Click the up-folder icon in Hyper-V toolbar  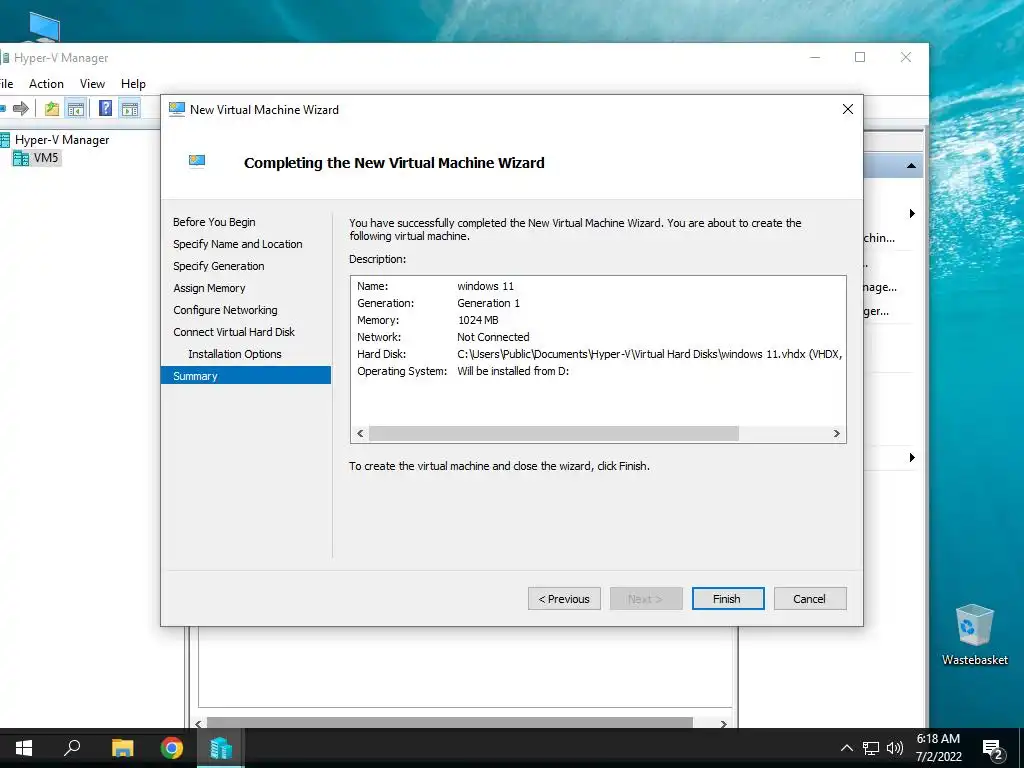[x=52, y=108]
